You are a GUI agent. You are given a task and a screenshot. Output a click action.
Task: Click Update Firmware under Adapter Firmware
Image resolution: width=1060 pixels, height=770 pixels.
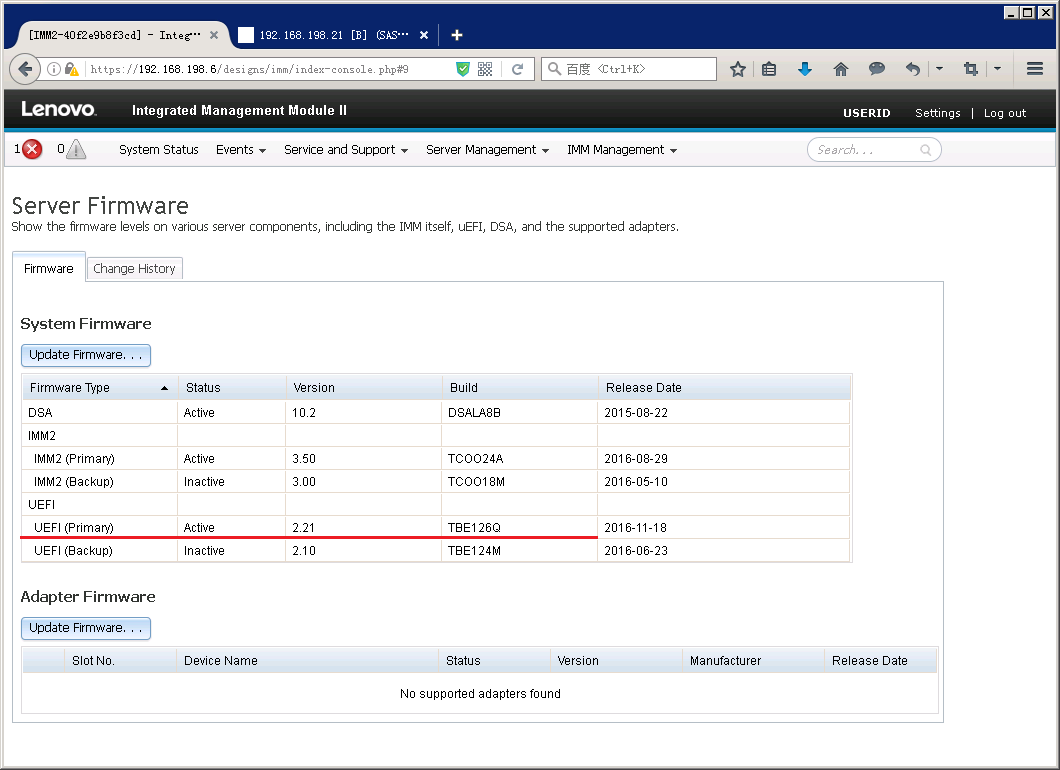point(86,628)
